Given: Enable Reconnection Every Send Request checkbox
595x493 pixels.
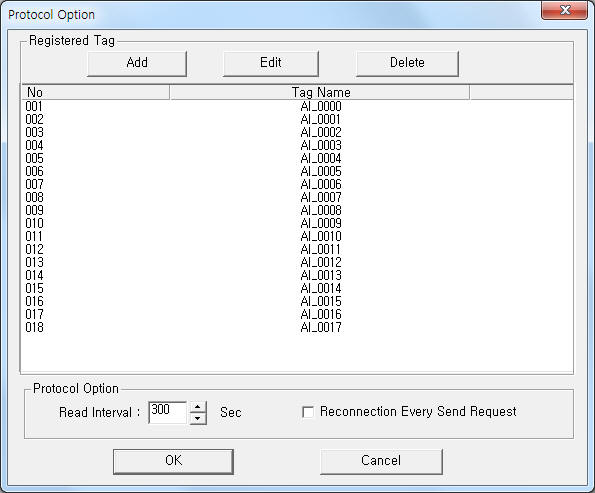Looking at the screenshot, I should coord(308,412).
